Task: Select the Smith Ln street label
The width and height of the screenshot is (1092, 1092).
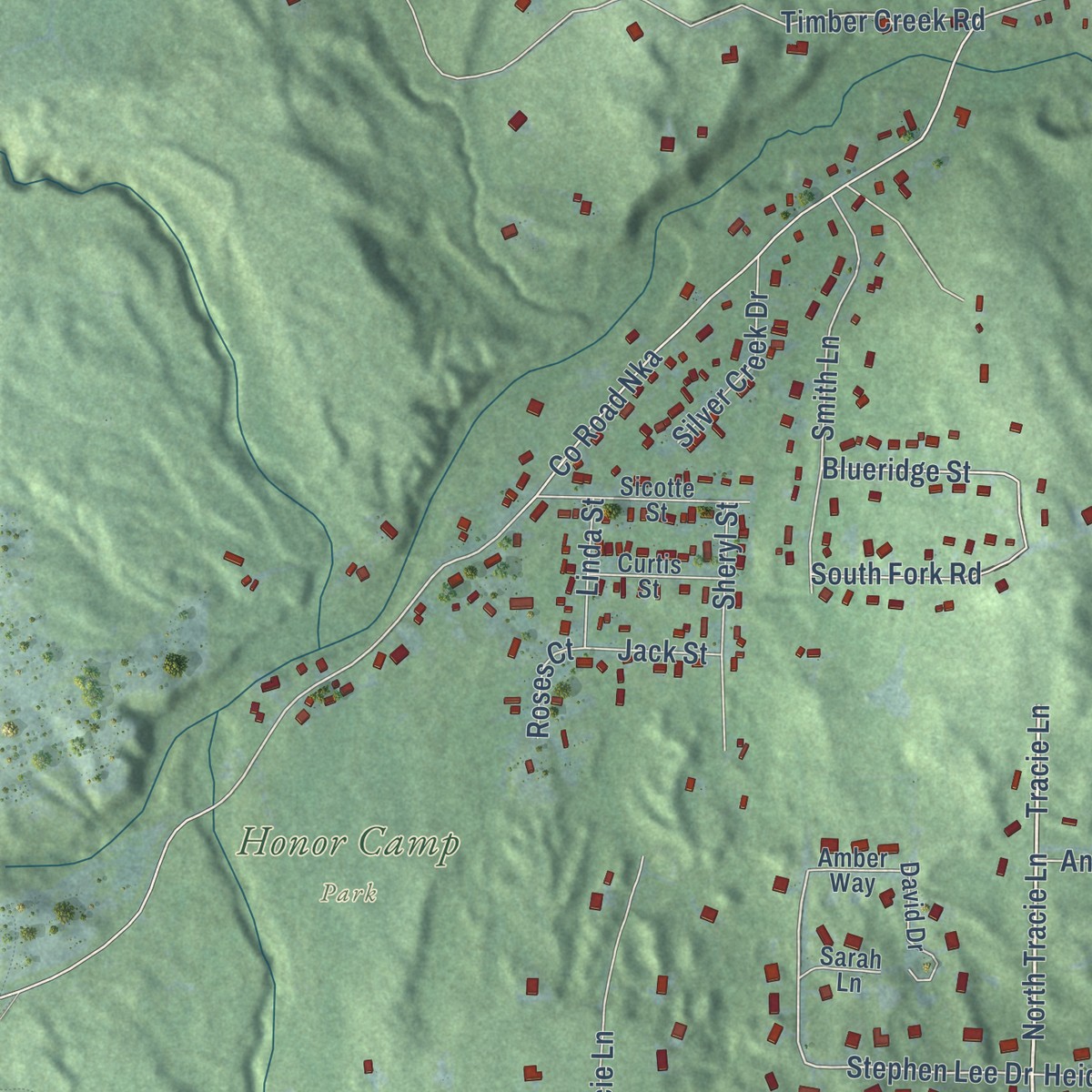Action: point(824,387)
